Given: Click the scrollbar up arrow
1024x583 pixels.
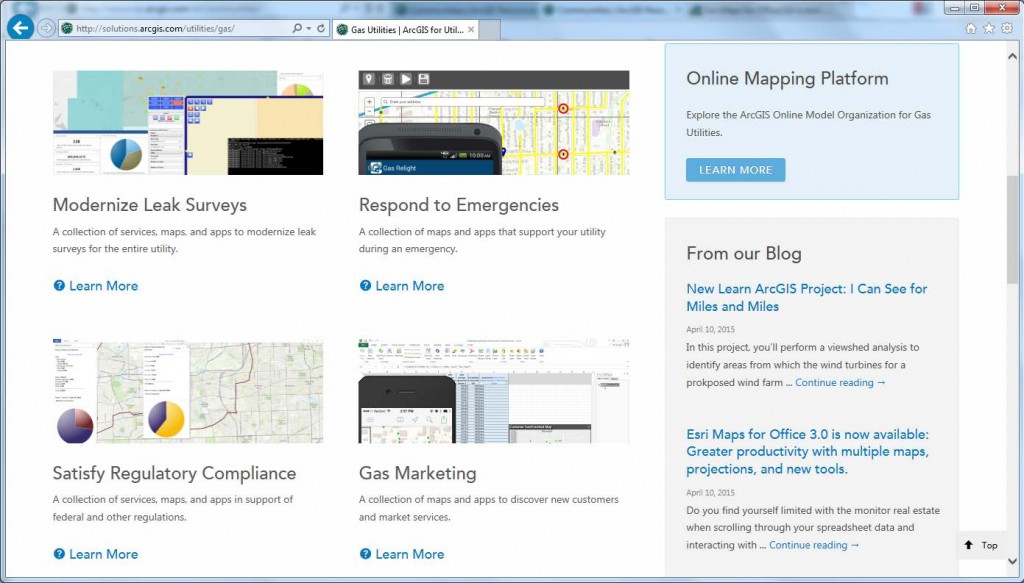Looking at the screenshot, I should click(1012, 56).
